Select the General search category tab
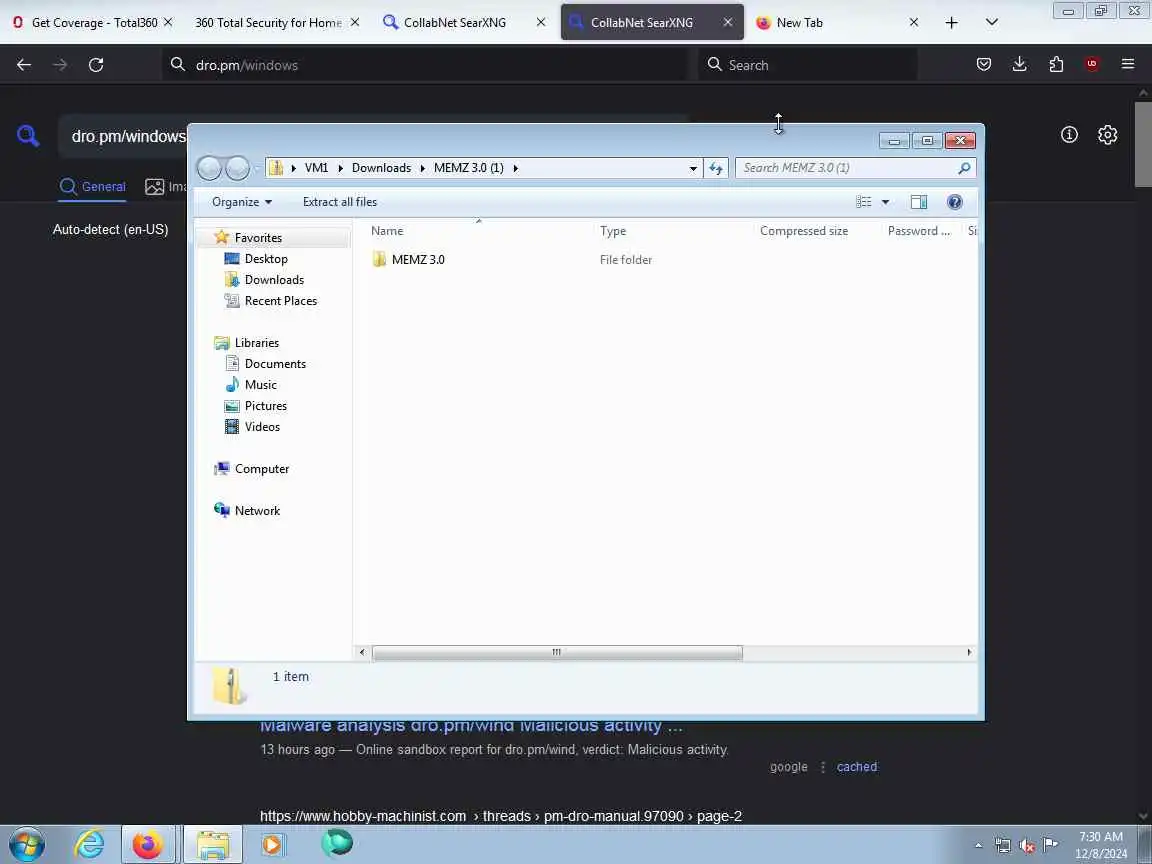 pyautogui.click(x=93, y=187)
